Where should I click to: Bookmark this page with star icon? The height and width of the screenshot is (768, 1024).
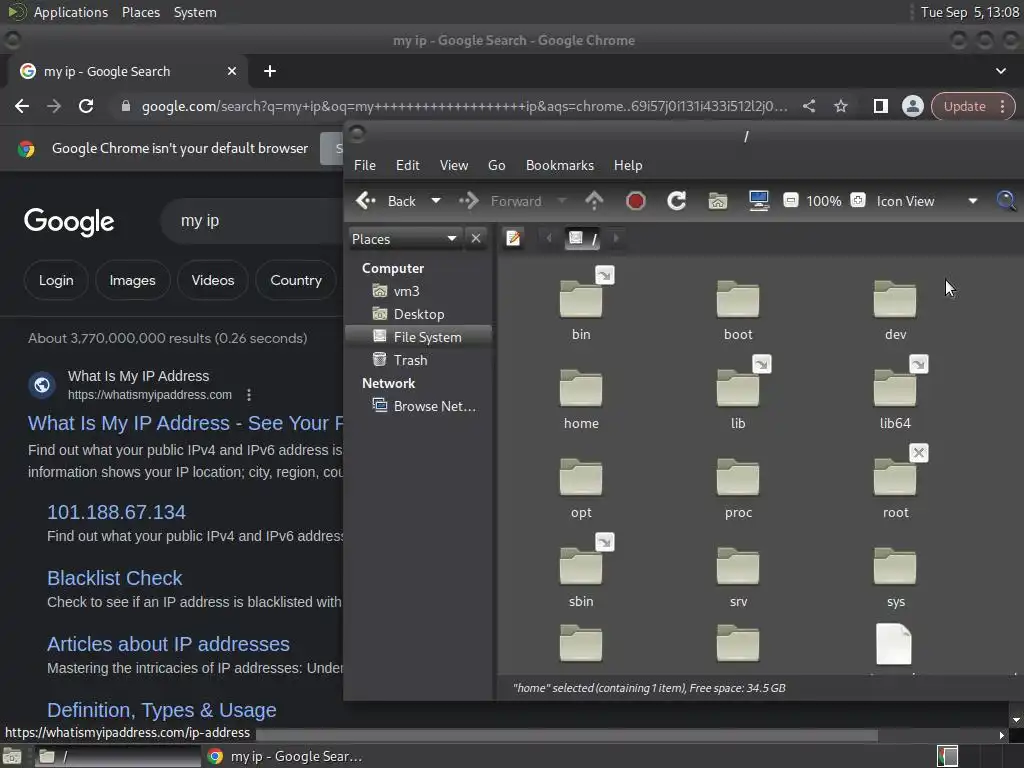pos(840,106)
